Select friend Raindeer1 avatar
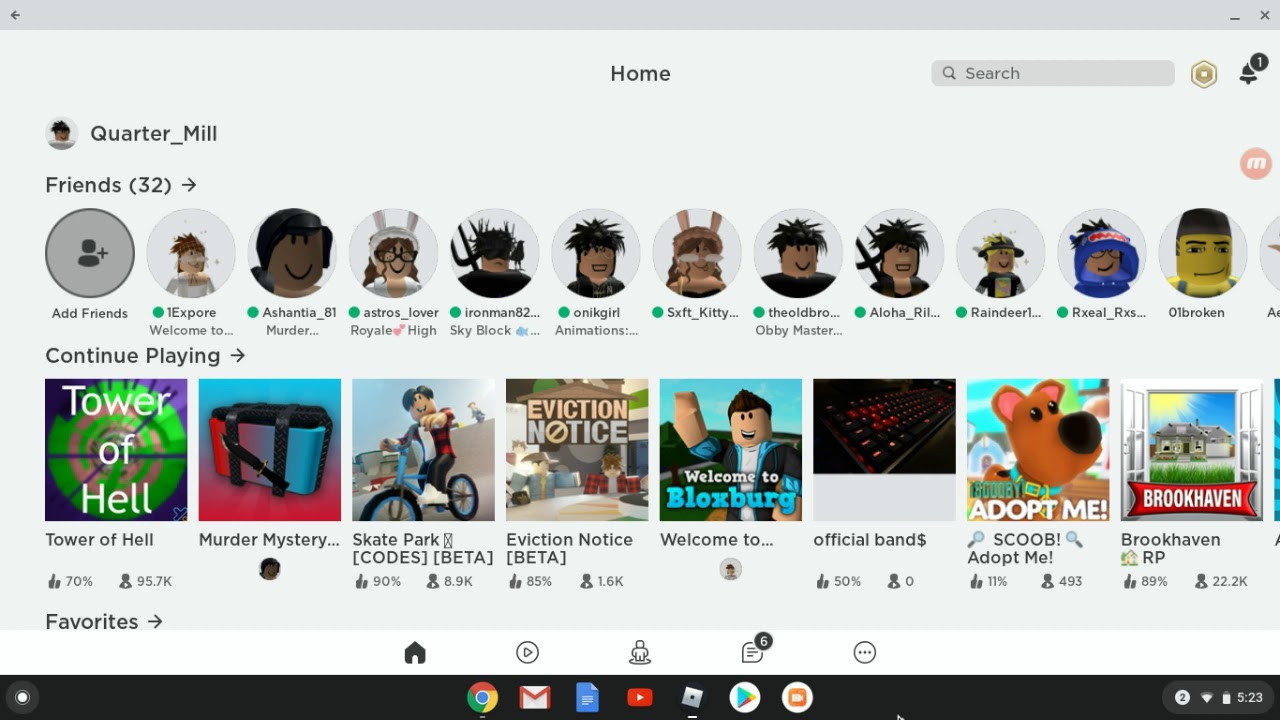Screen dimensions: 1280x720 (1000, 253)
